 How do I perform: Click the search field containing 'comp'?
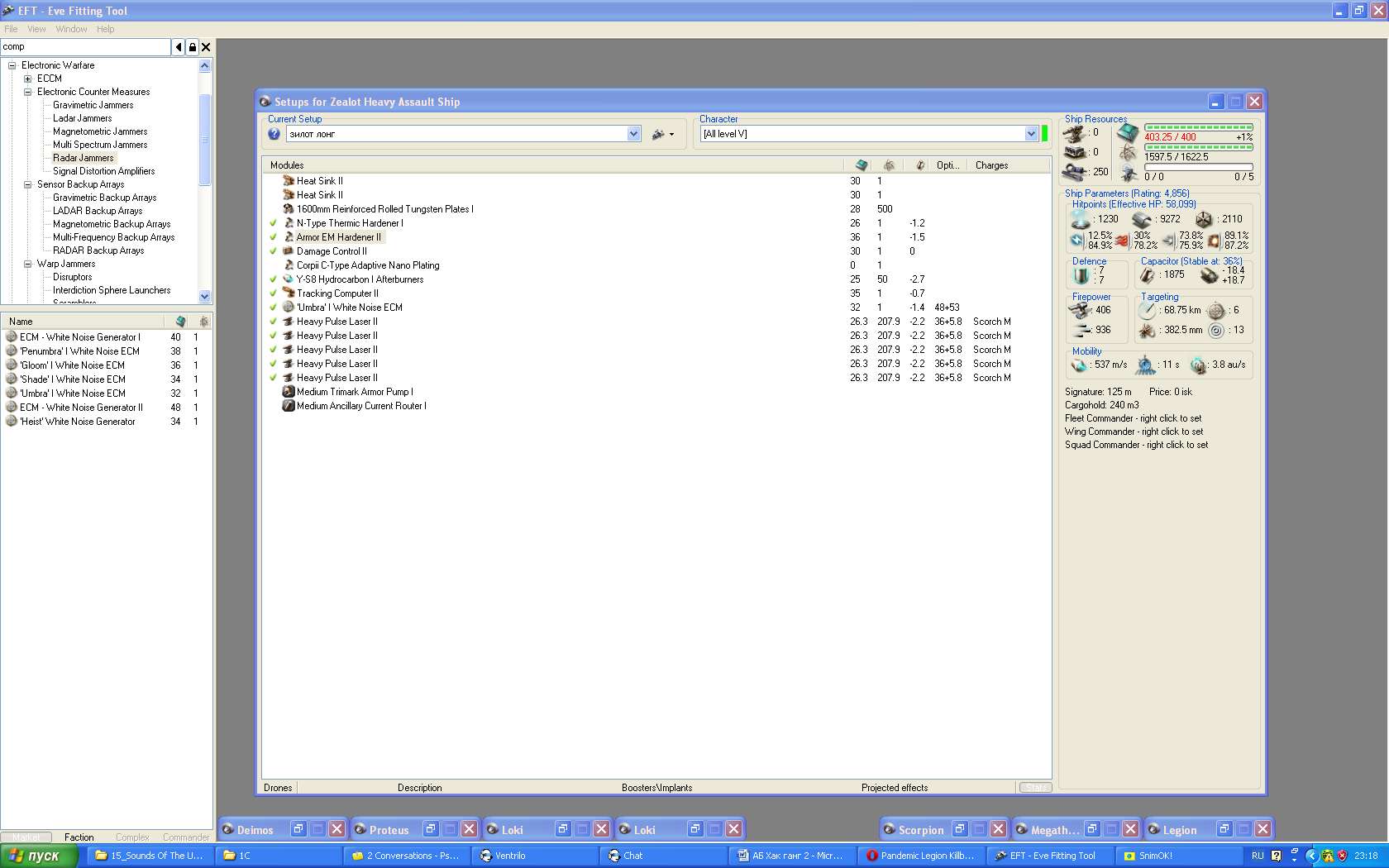(x=85, y=47)
